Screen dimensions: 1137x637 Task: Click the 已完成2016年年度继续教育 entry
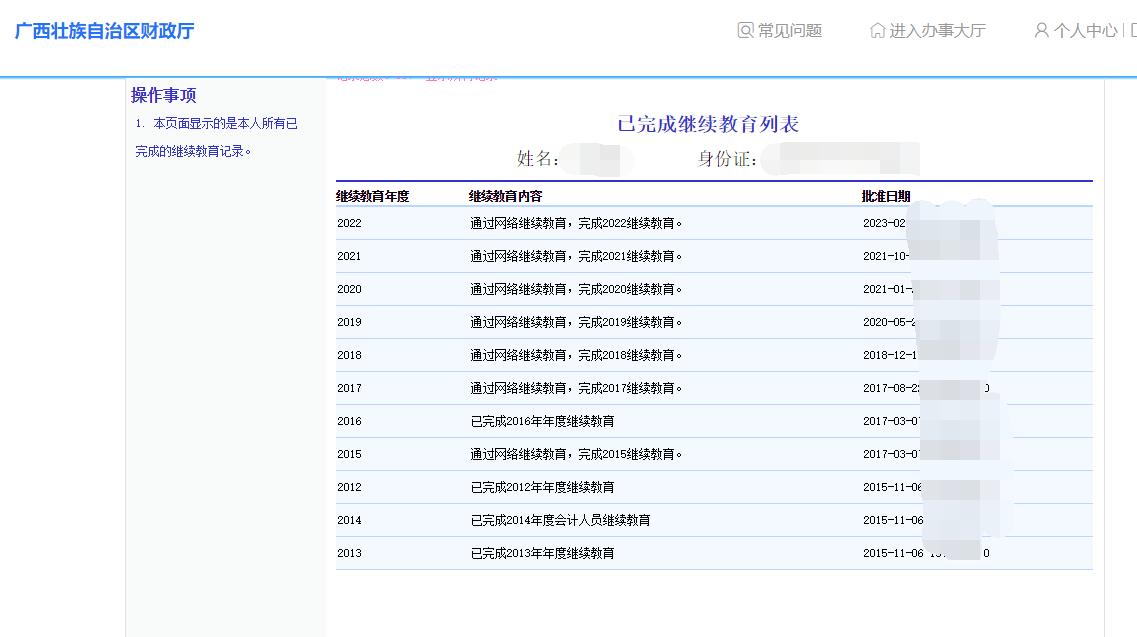tap(542, 421)
